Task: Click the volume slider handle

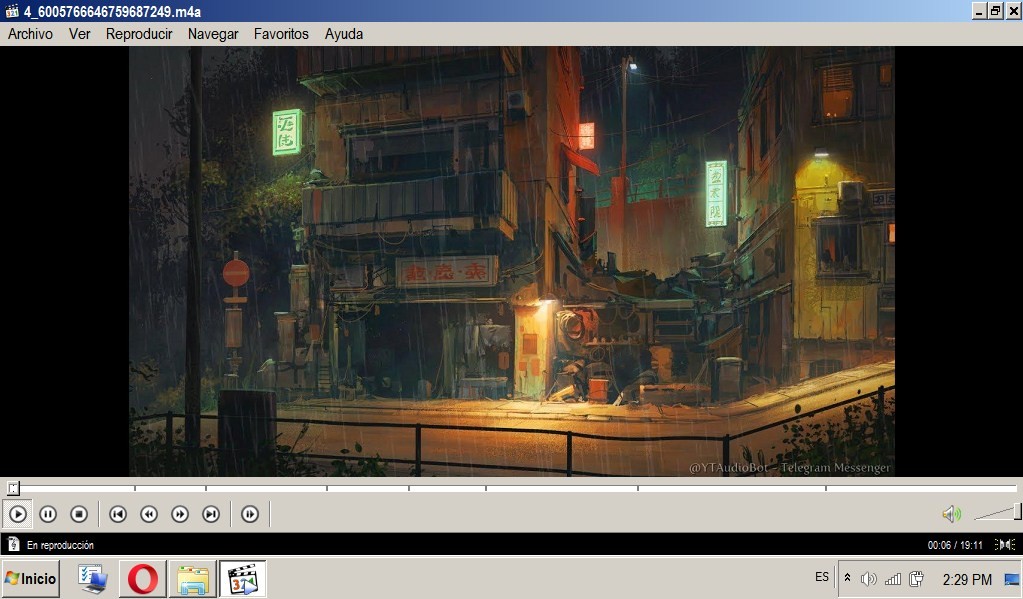Action: 1018,512
